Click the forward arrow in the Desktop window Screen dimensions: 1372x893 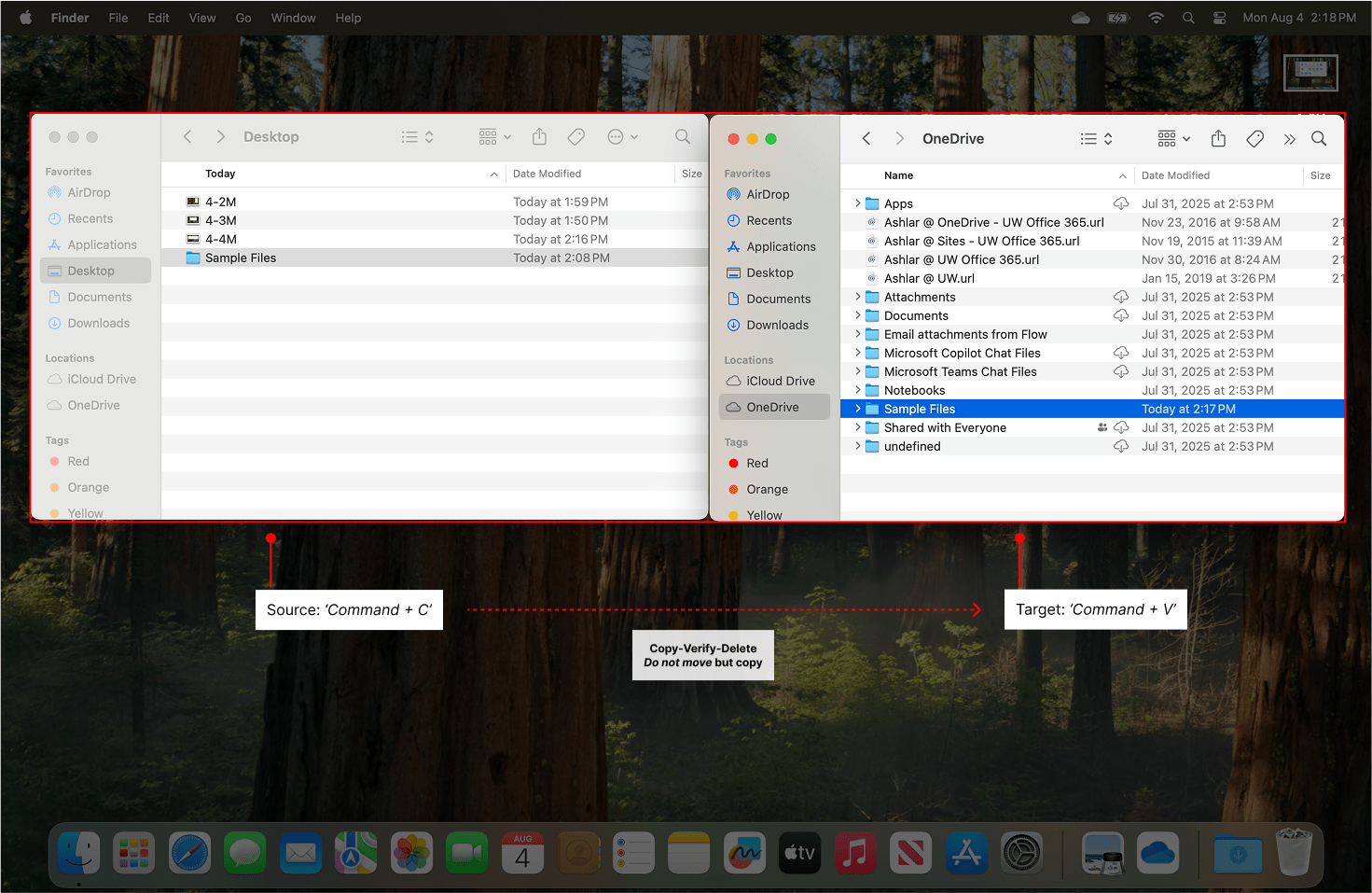tap(220, 136)
